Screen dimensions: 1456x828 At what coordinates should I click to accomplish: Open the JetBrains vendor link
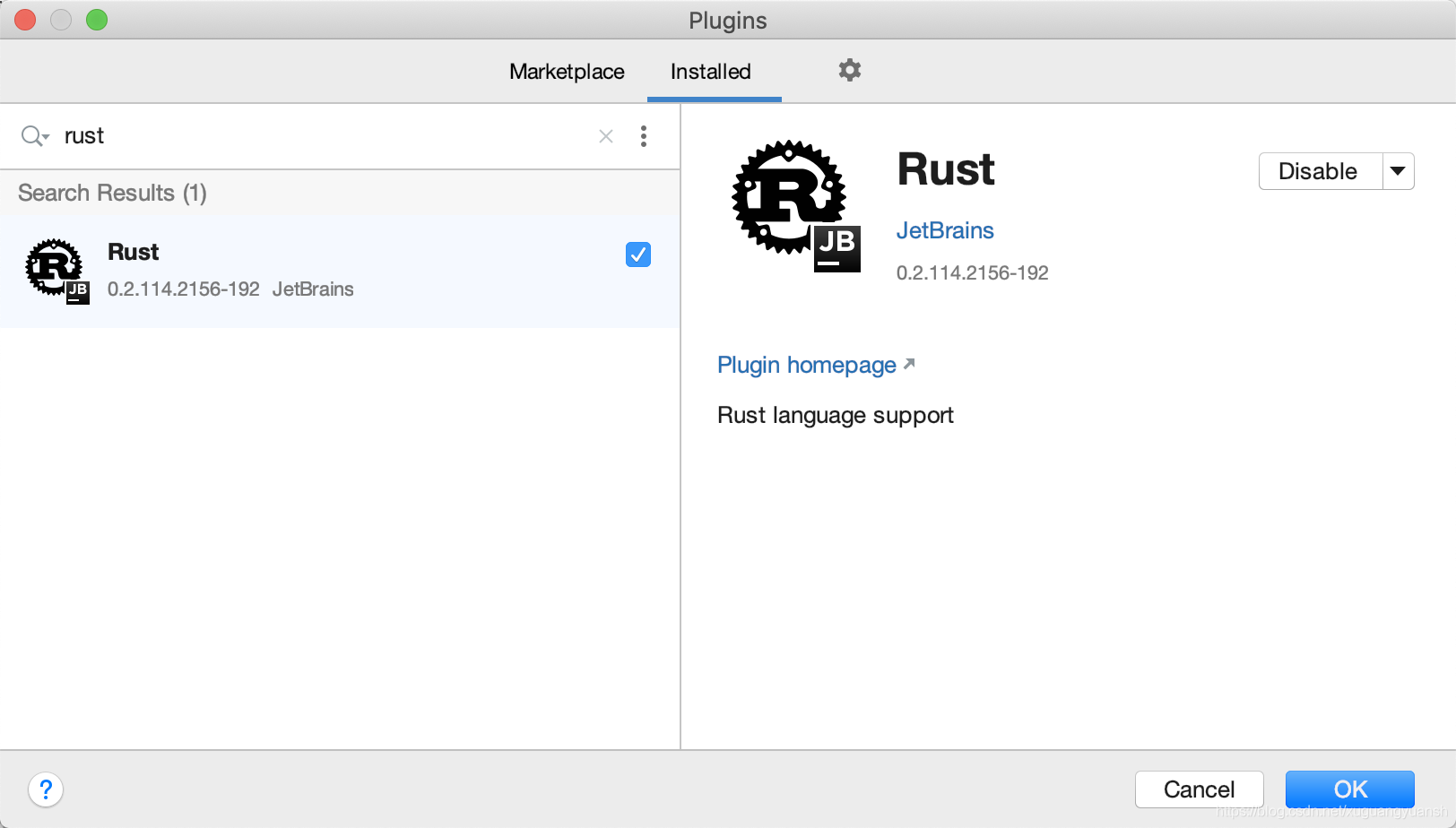(945, 230)
